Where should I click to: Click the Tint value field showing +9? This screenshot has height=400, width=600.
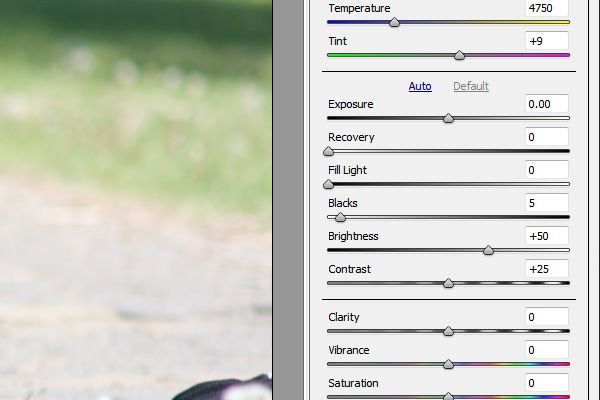[x=546, y=41]
